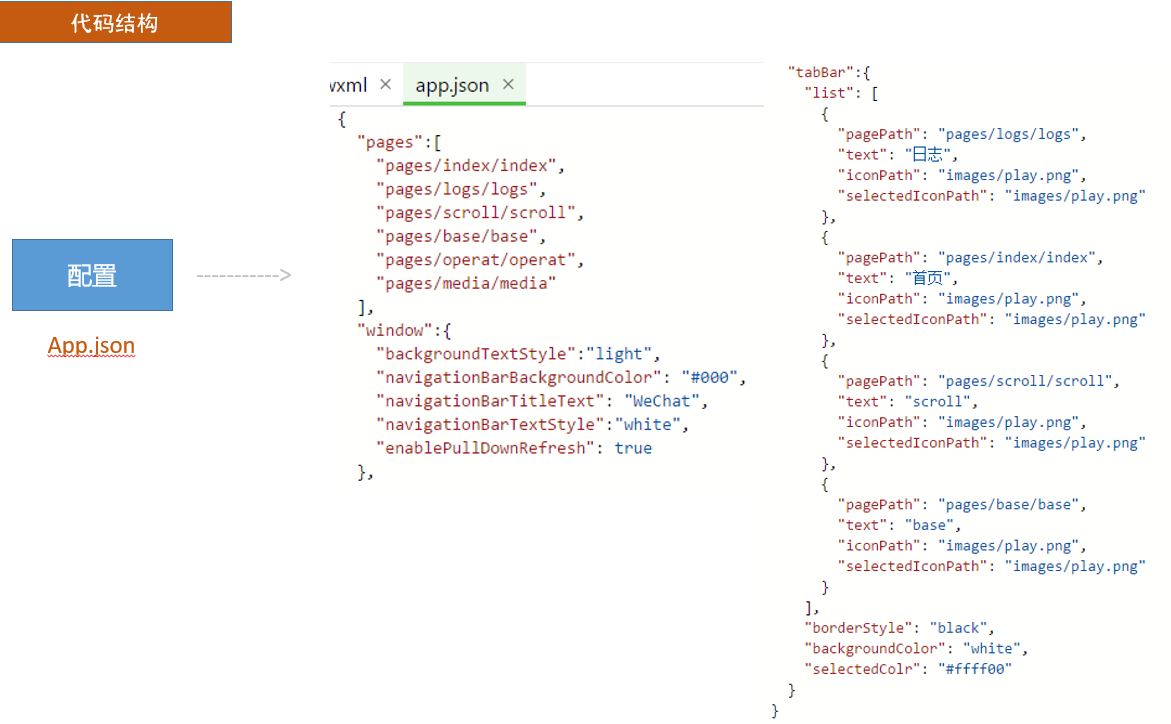Click the "list": [ key line

click(841, 93)
